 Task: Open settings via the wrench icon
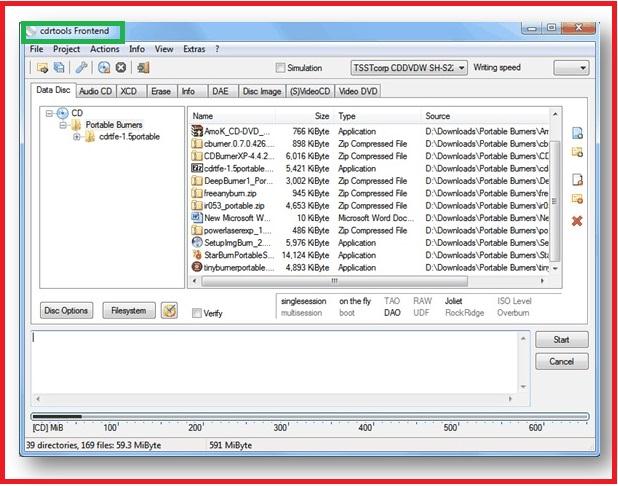82,68
